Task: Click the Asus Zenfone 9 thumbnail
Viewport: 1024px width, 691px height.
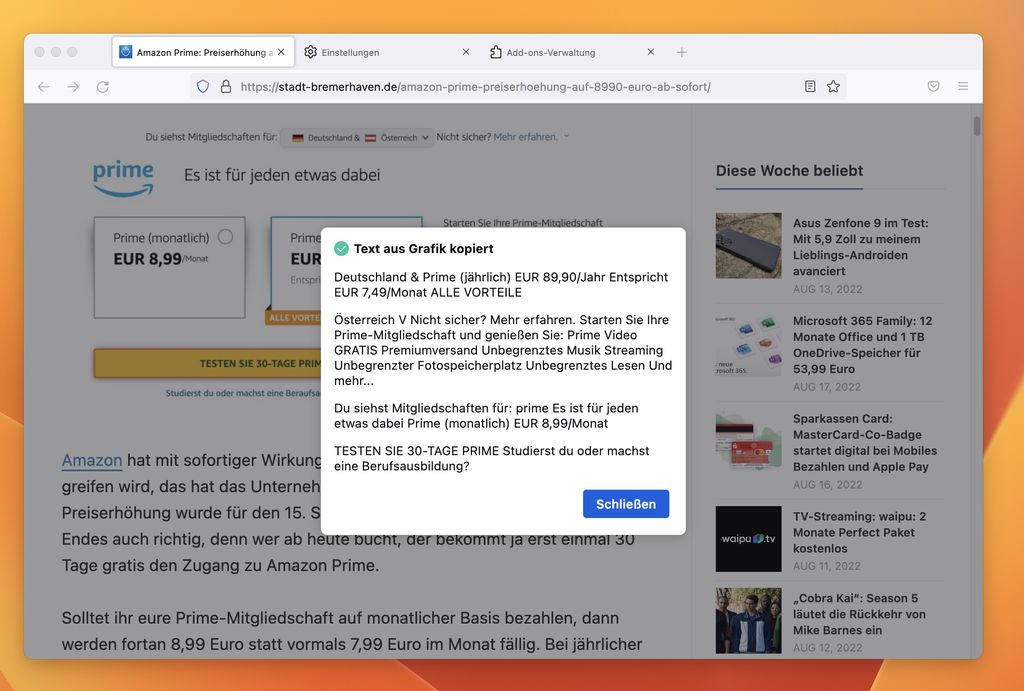Action: click(748, 246)
